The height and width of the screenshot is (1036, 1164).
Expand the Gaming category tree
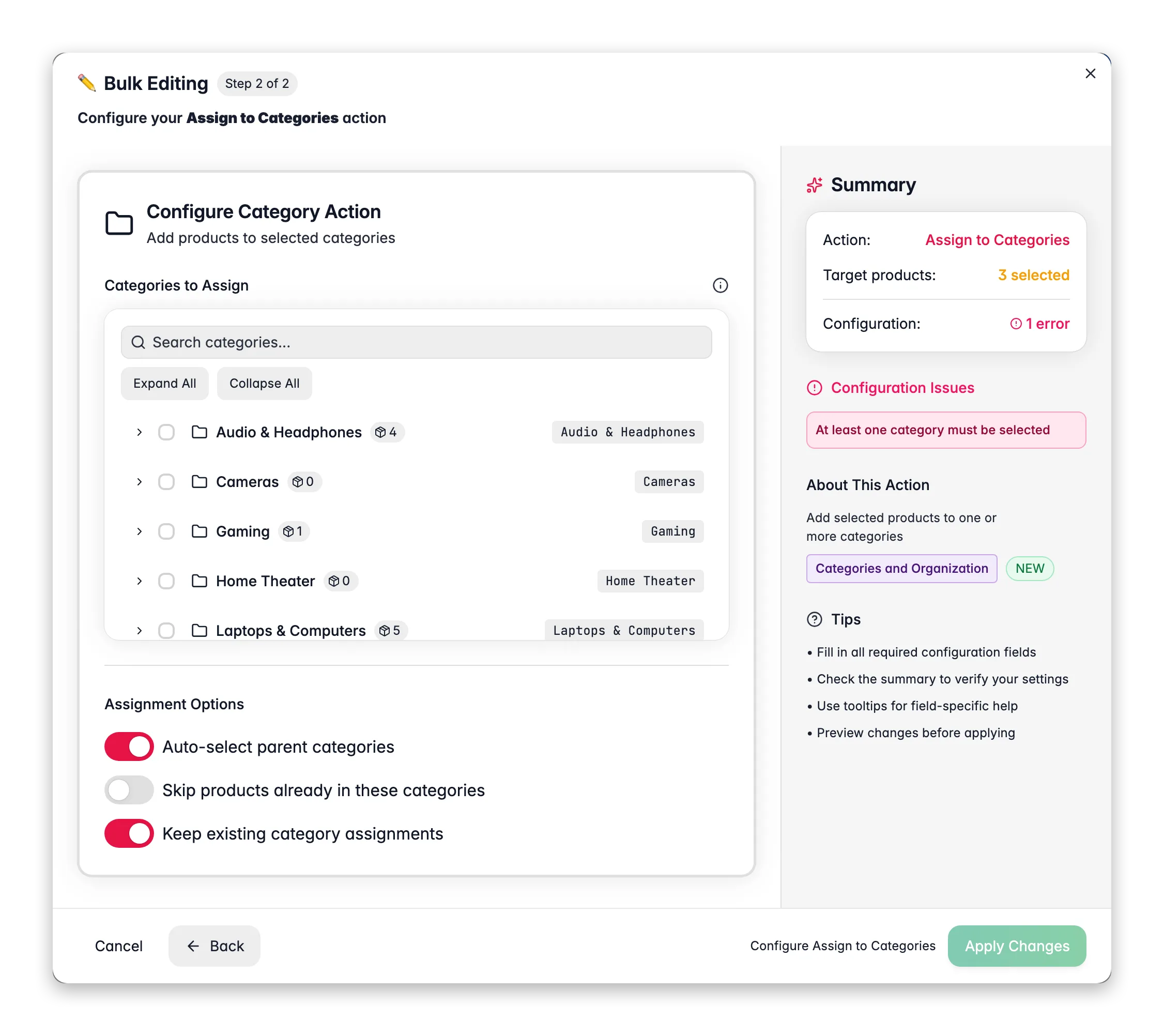(x=140, y=531)
